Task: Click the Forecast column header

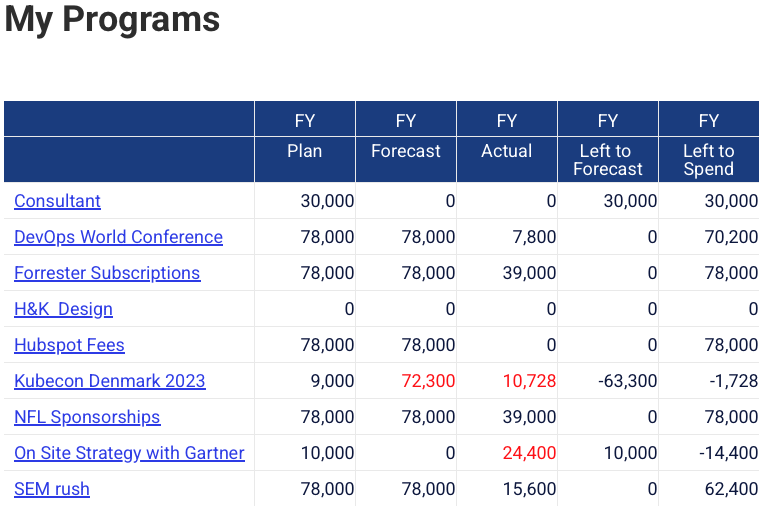Action: [x=406, y=151]
